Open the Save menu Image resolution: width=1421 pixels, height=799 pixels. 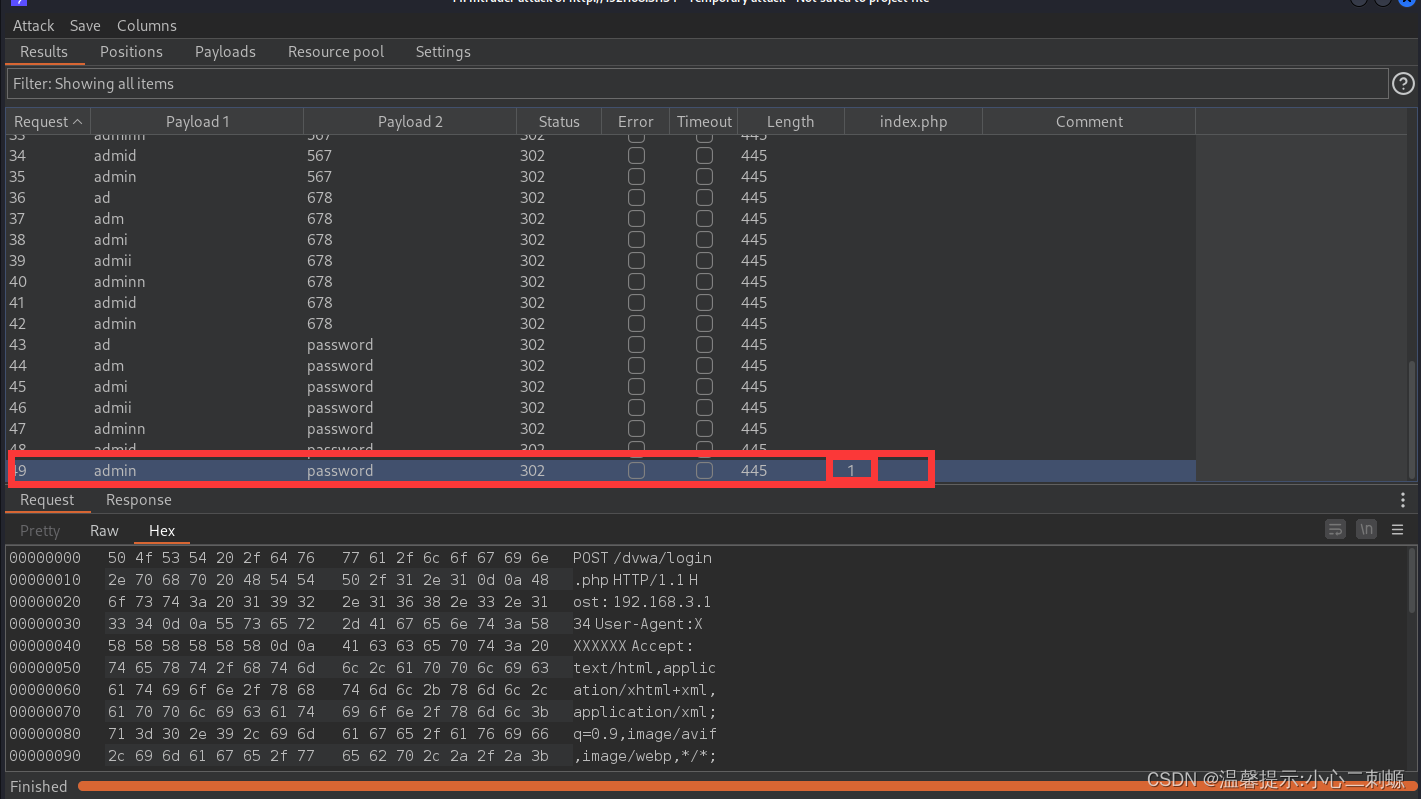(85, 26)
